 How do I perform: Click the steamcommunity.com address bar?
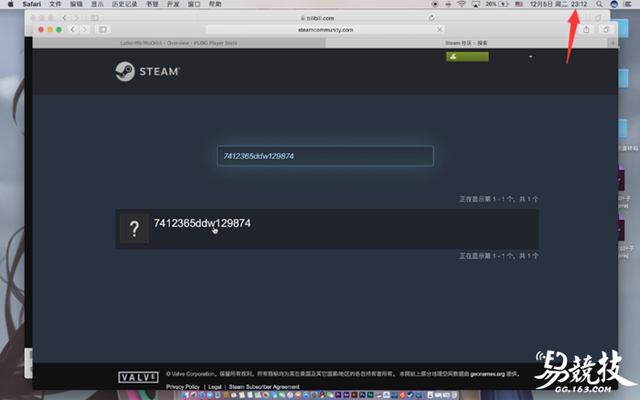coord(325,30)
